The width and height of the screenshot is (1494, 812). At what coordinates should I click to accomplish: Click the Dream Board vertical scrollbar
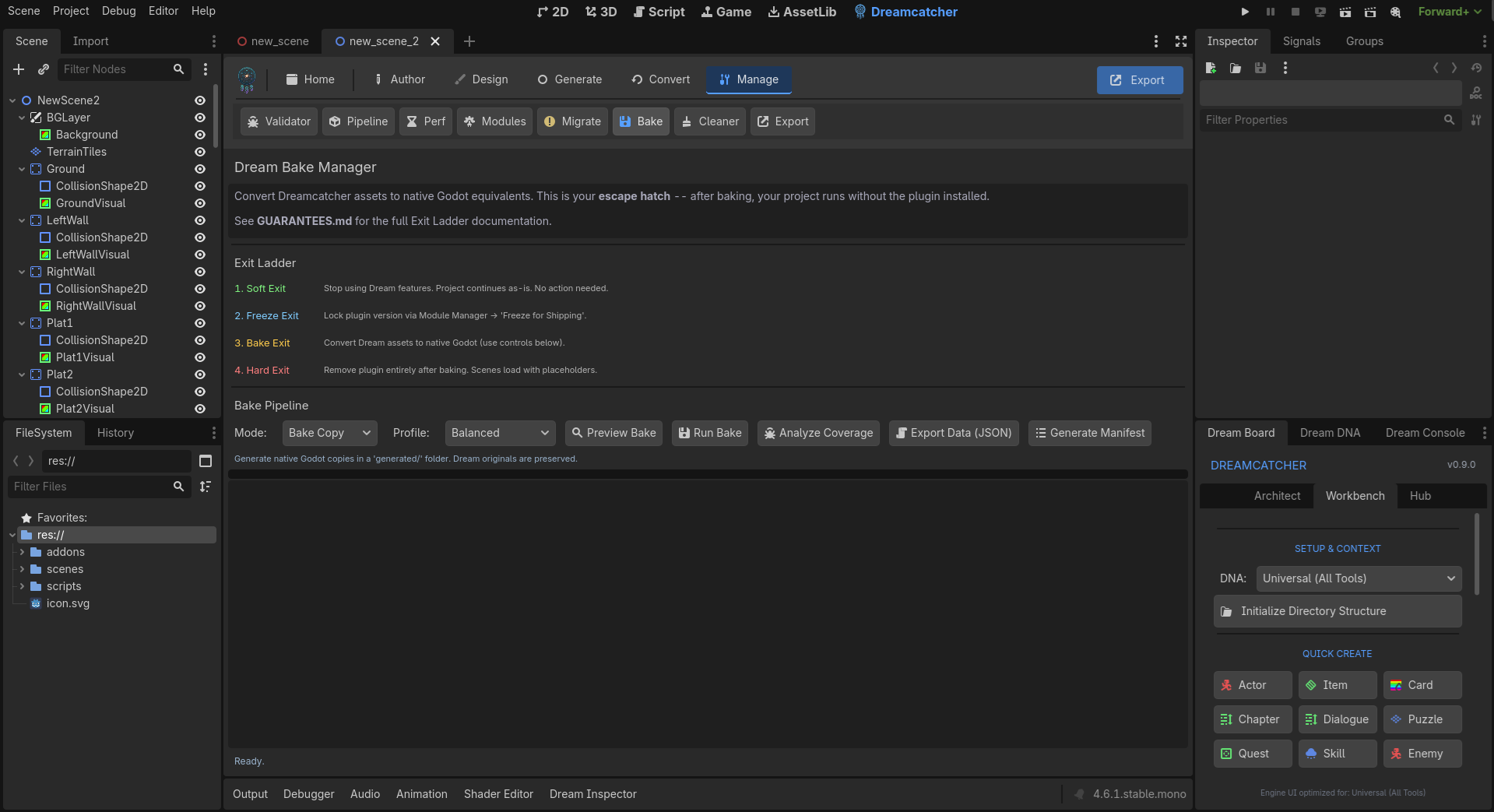click(x=1477, y=554)
